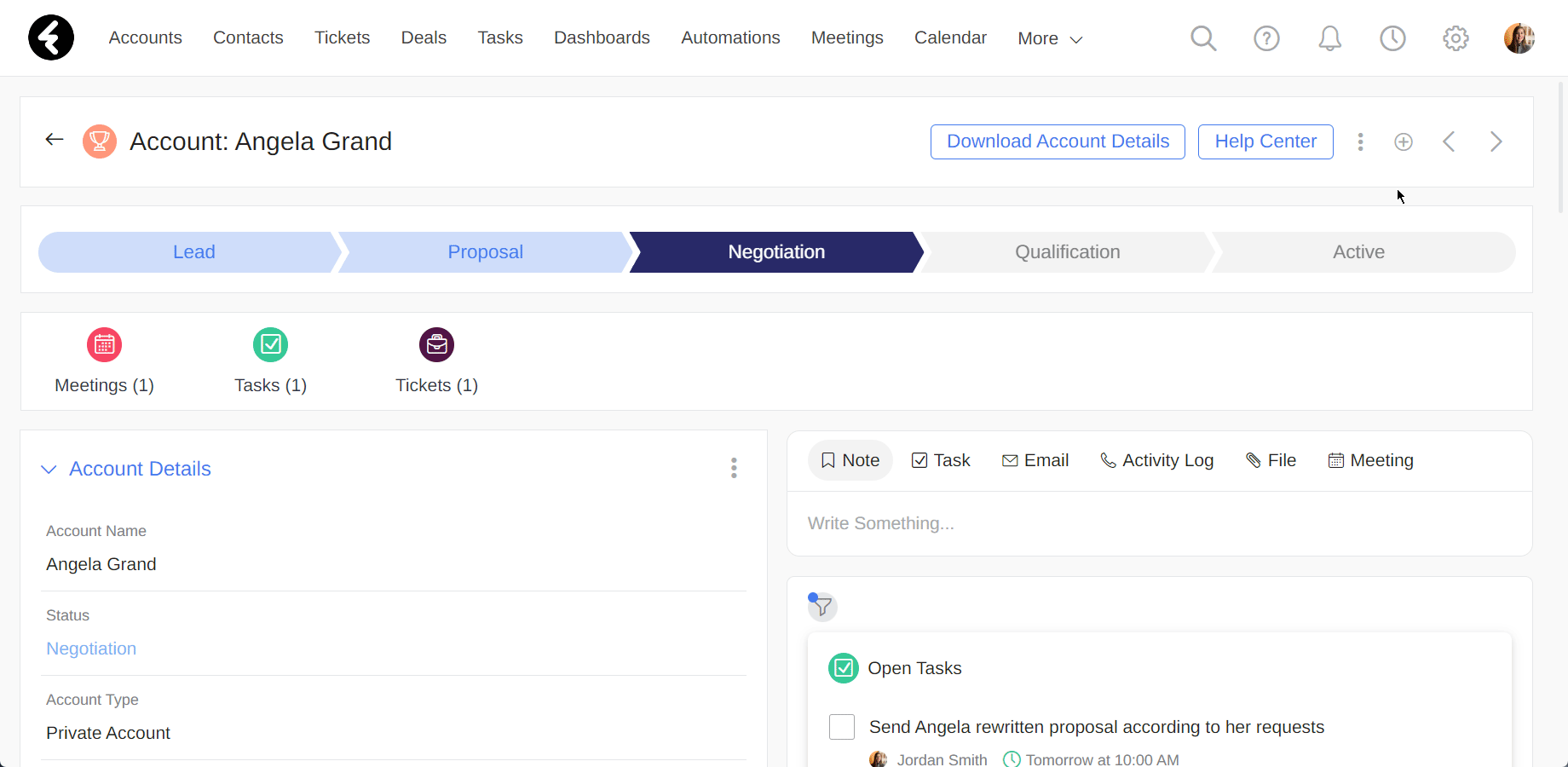1568x767 pixels.
Task: Open the Accounts menu item
Action: click(x=146, y=37)
